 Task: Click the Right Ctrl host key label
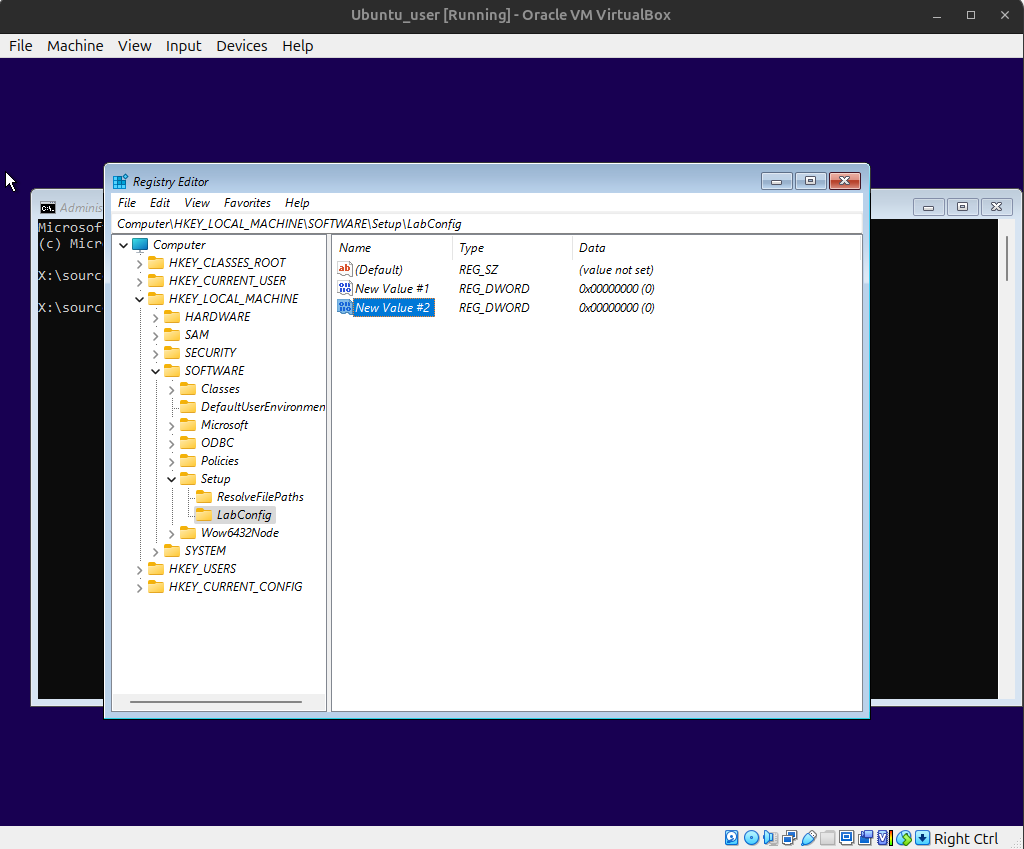coord(966,839)
